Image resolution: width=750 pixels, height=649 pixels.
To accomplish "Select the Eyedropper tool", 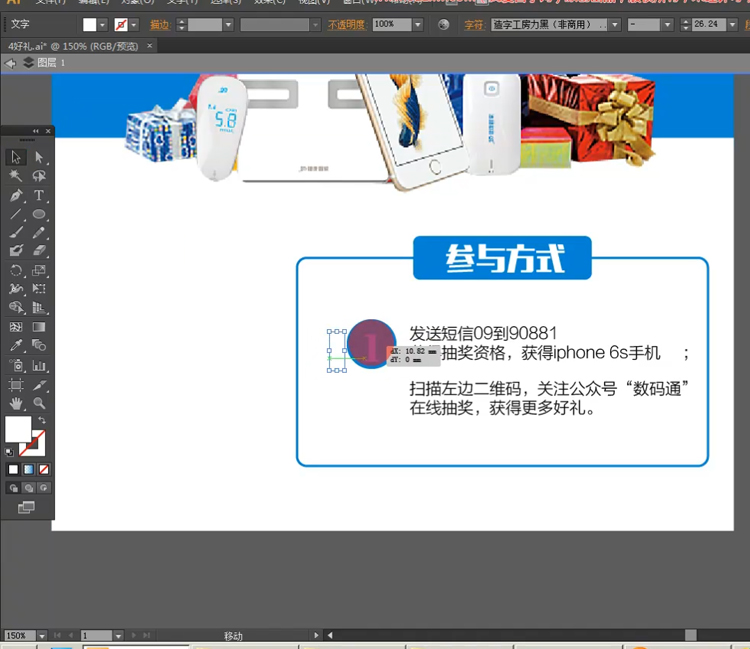I will click(x=16, y=346).
